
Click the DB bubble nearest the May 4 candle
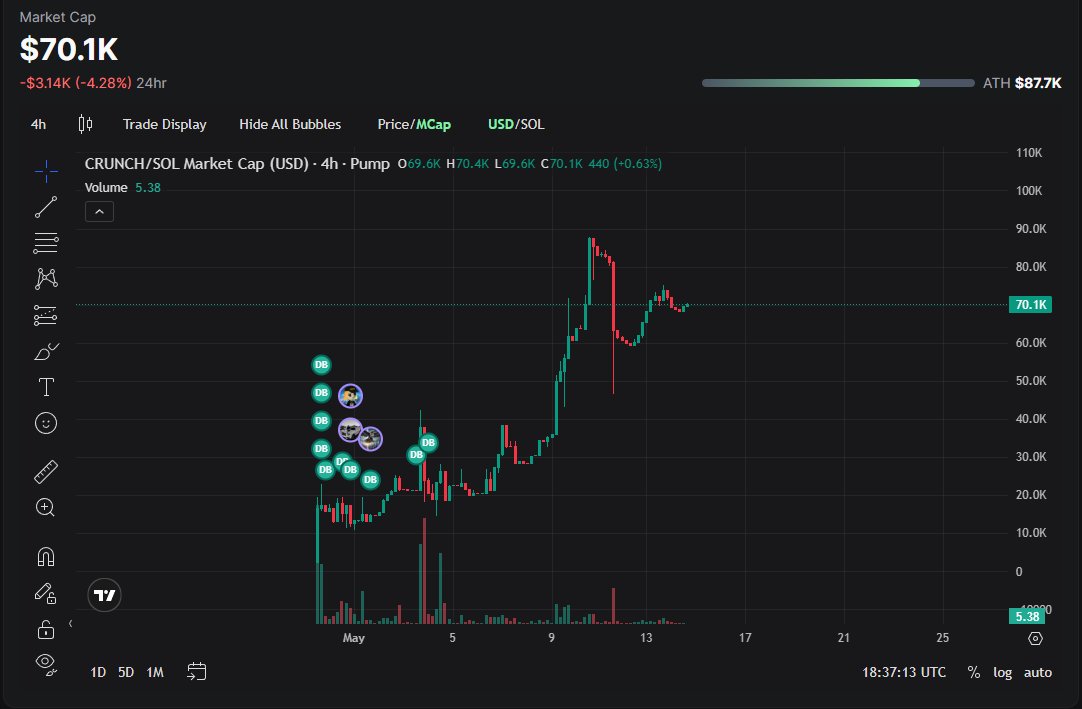coord(428,443)
